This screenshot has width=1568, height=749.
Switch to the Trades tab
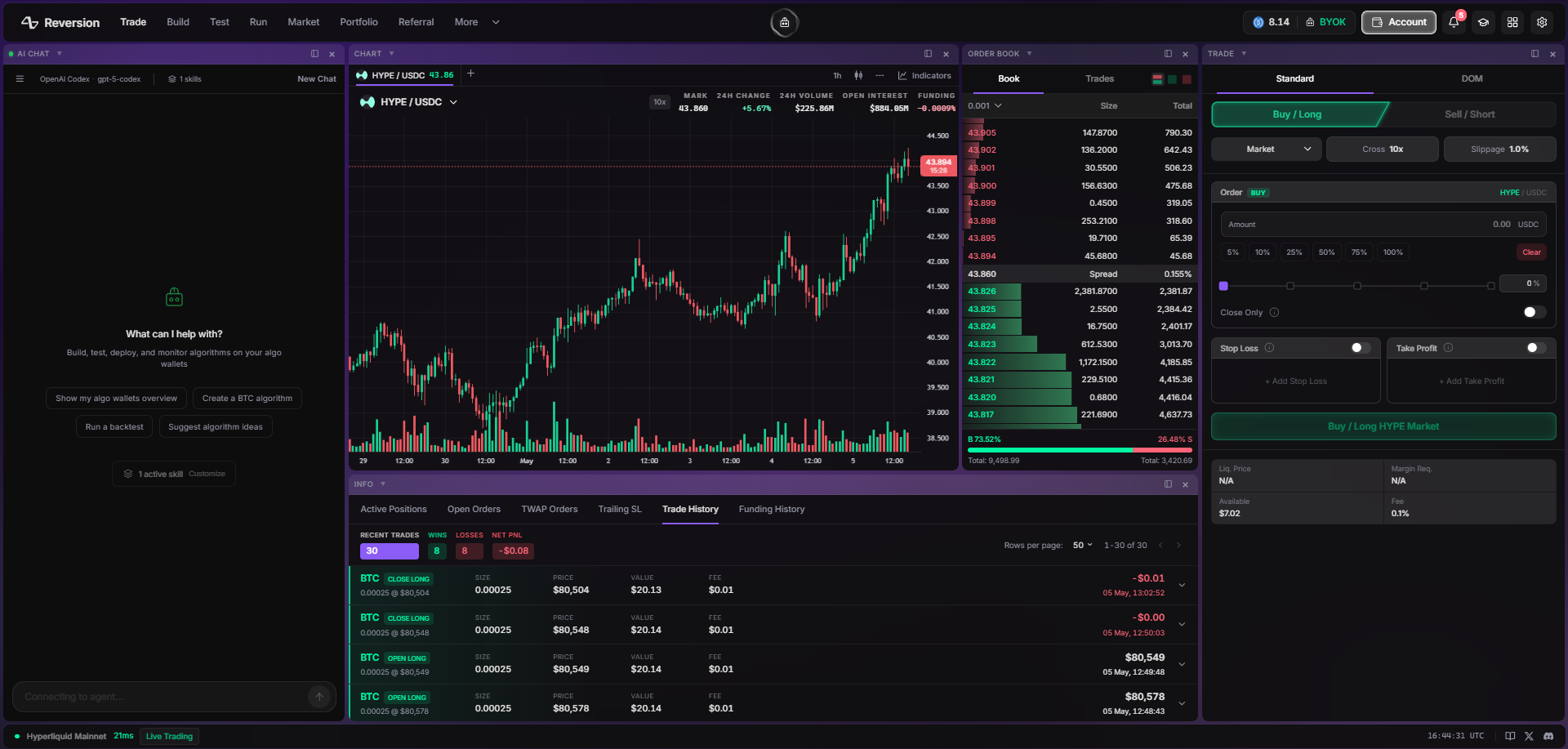tap(1099, 79)
